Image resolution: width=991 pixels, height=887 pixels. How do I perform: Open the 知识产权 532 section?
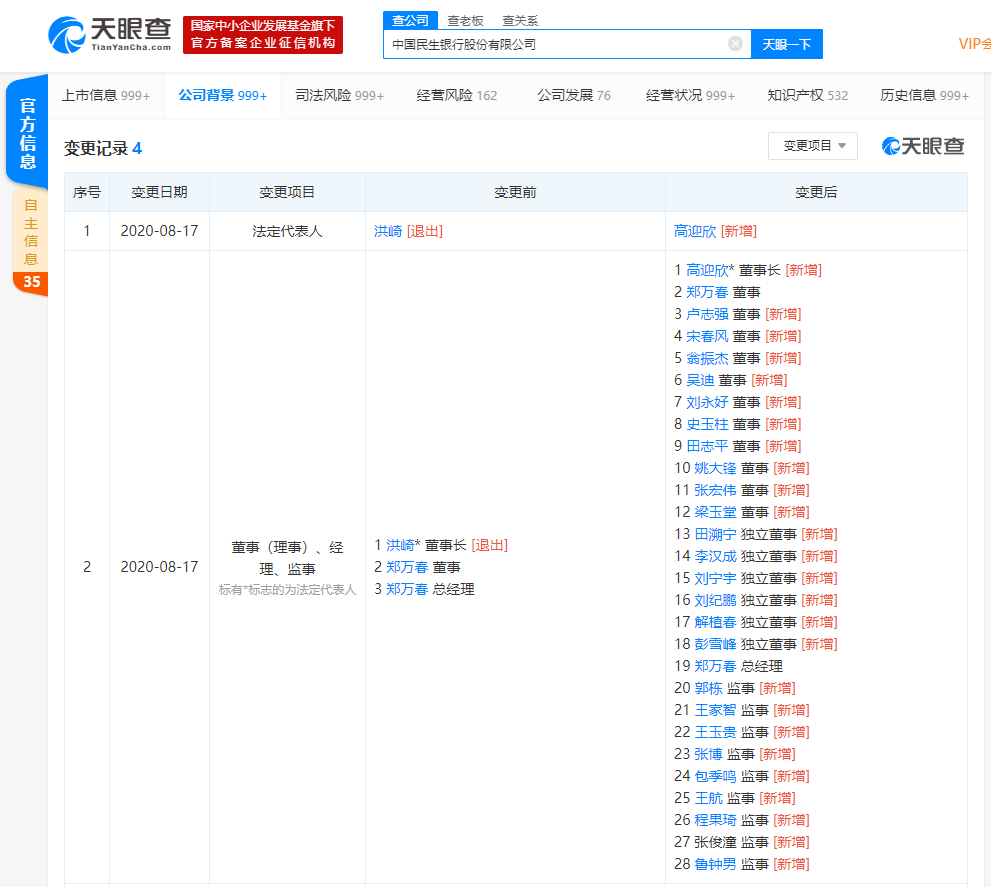pos(806,94)
